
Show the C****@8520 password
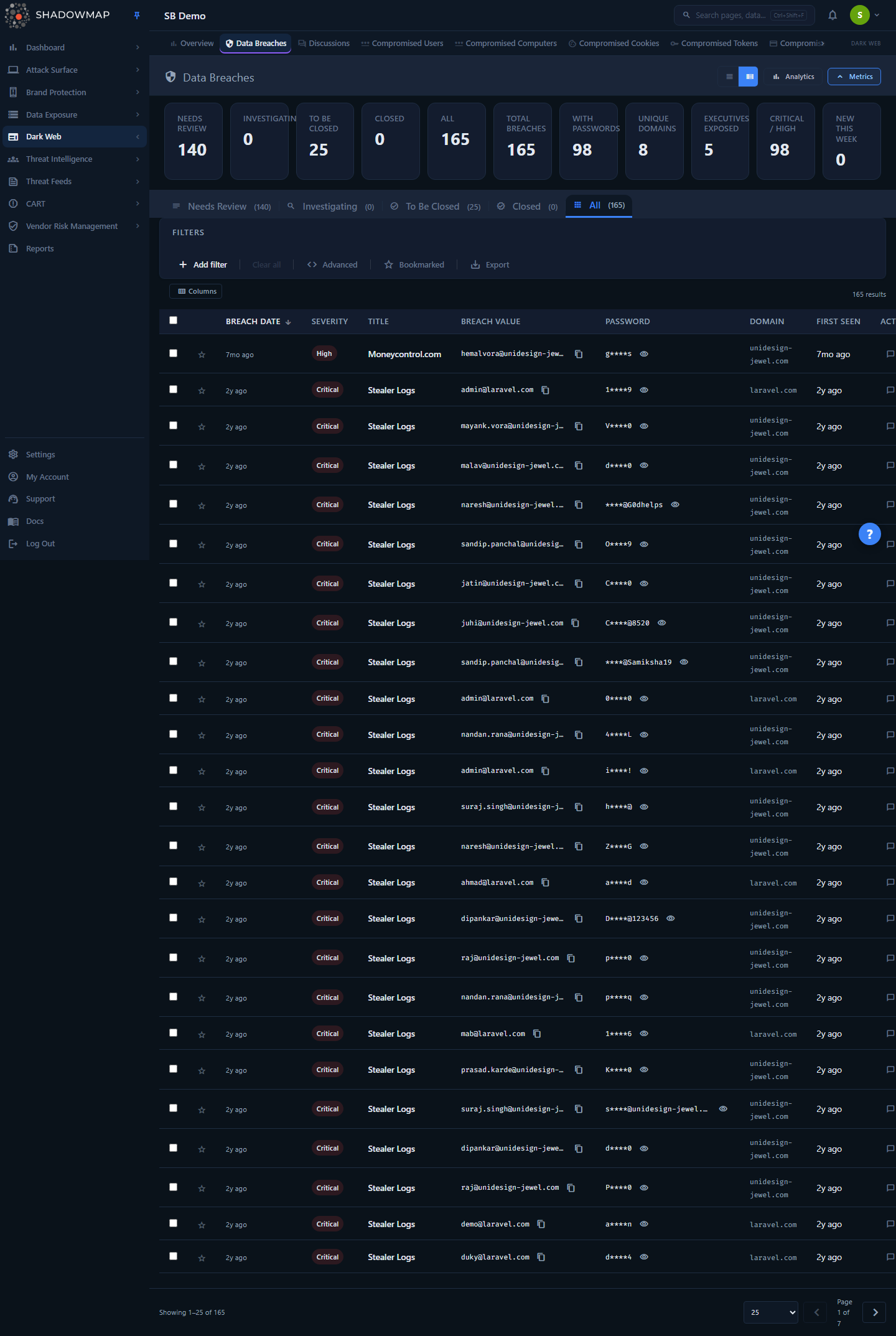click(662, 623)
